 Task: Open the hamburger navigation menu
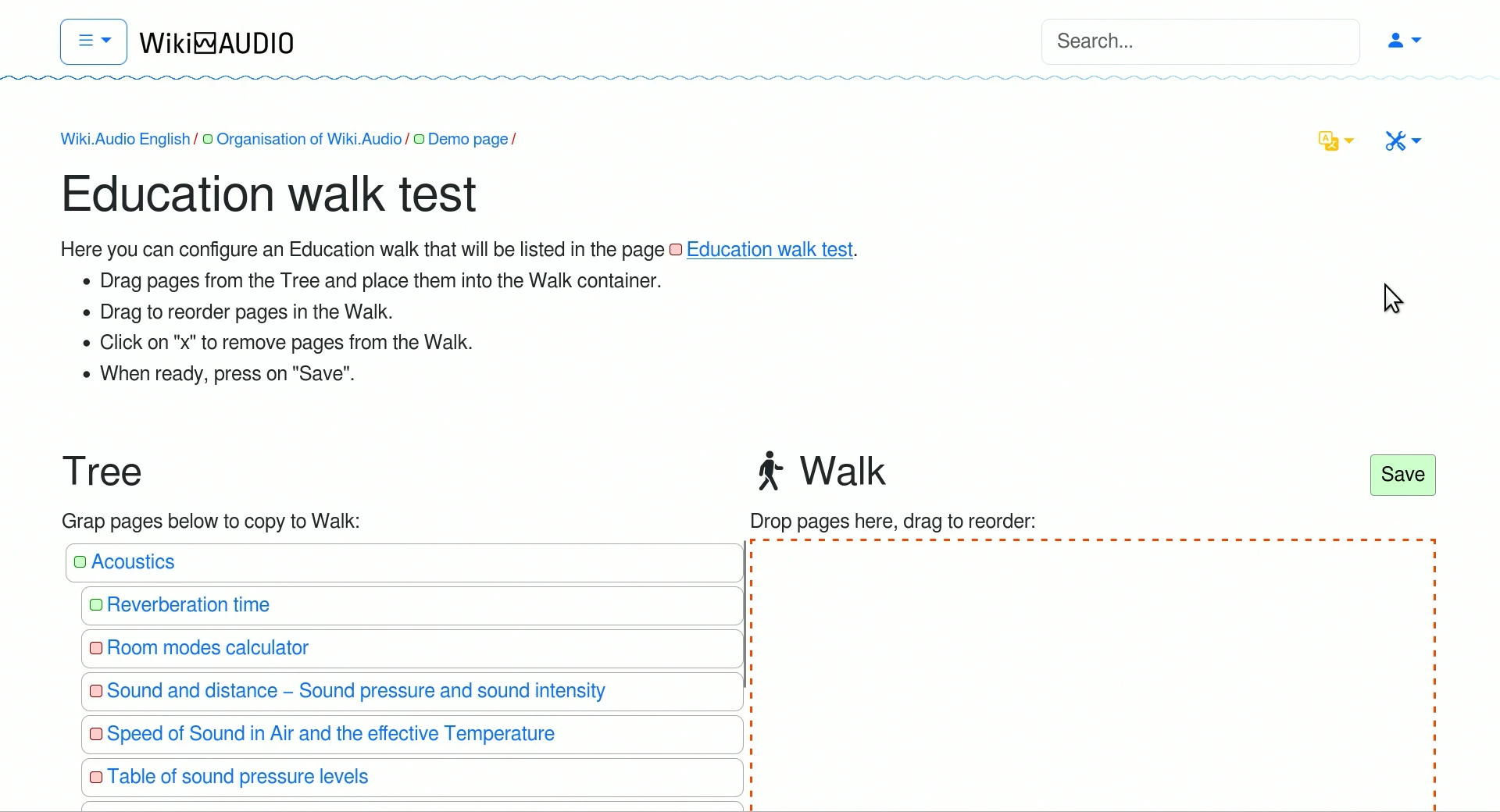[x=93, y=41]
